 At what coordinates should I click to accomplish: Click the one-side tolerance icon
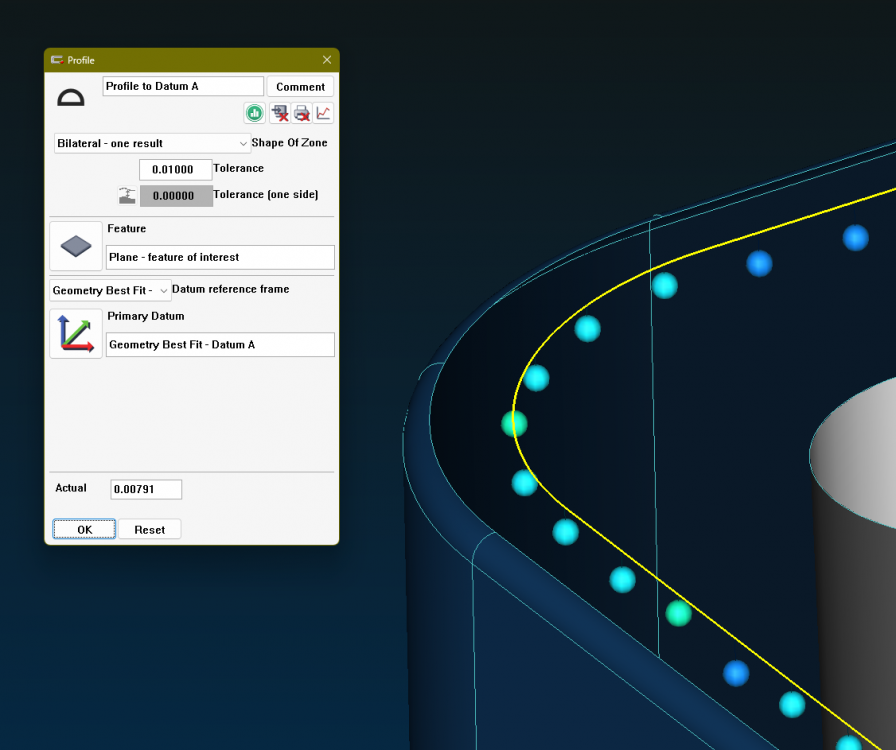click(x=126, y=195)
